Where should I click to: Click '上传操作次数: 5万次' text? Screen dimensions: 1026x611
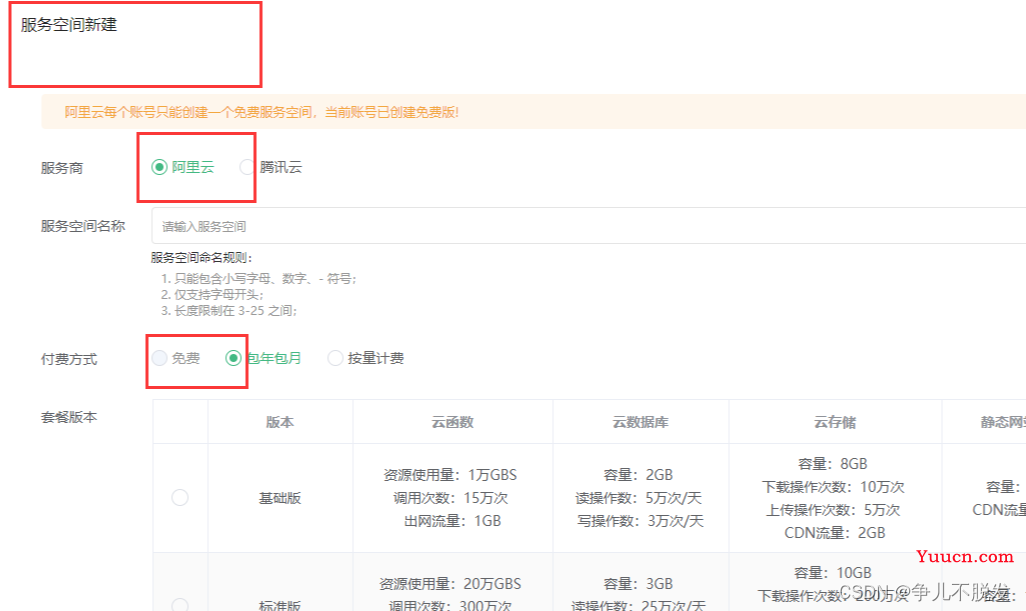pos(833,510)
